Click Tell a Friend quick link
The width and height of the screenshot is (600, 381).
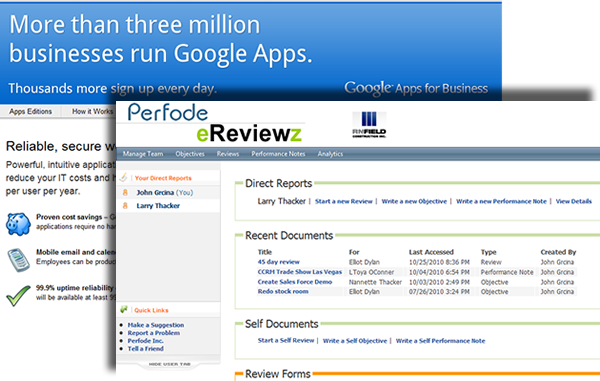tap(145, 349)
